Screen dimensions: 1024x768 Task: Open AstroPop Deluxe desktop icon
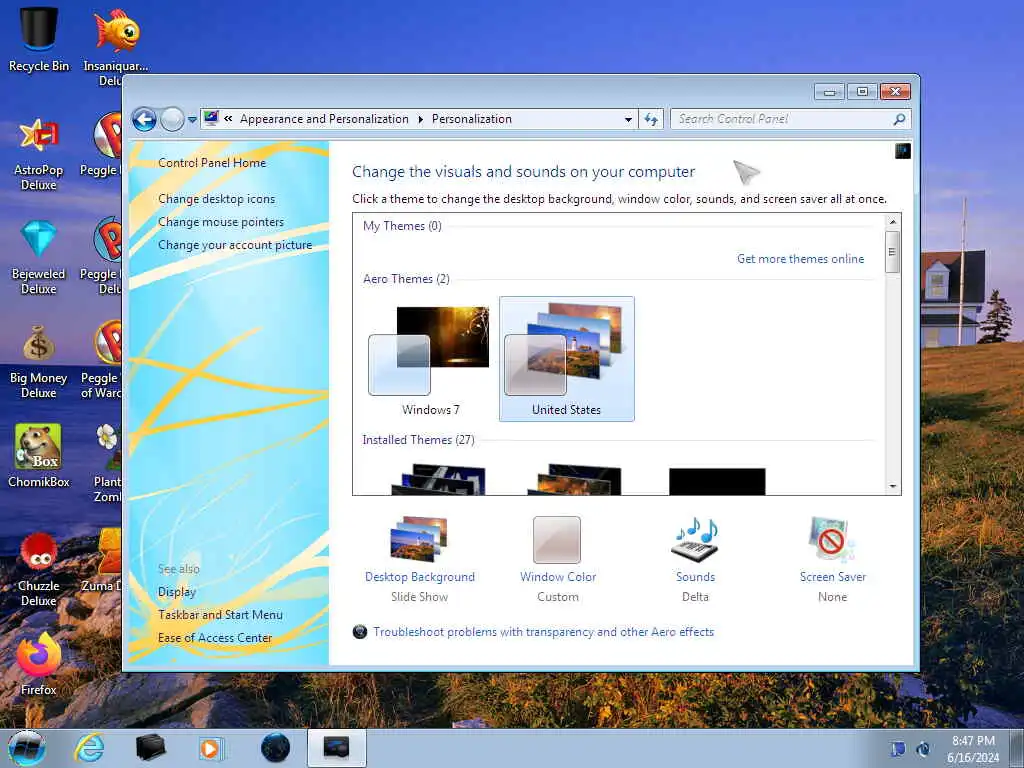tap(39, 154)
